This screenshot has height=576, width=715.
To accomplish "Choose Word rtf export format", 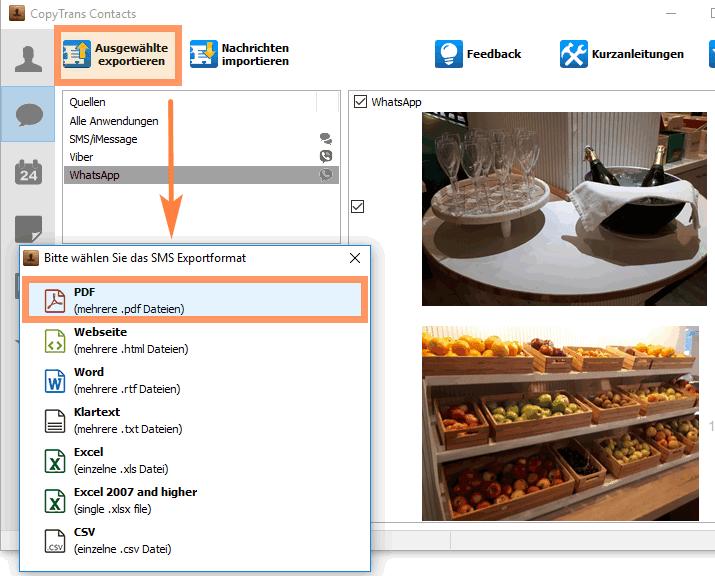I will click(195, 380).
